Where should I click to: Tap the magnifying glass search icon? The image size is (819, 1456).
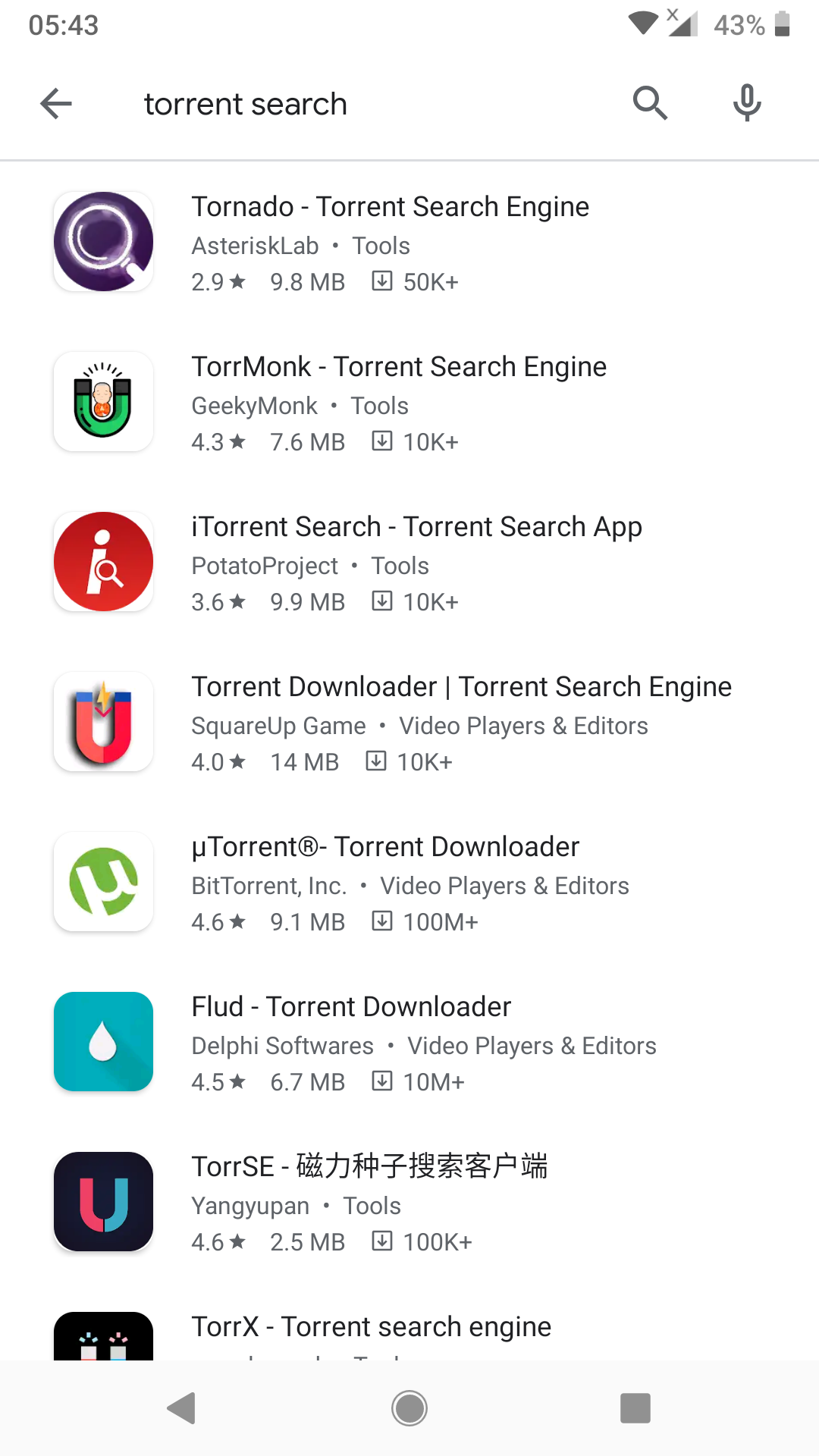(650, 103)
